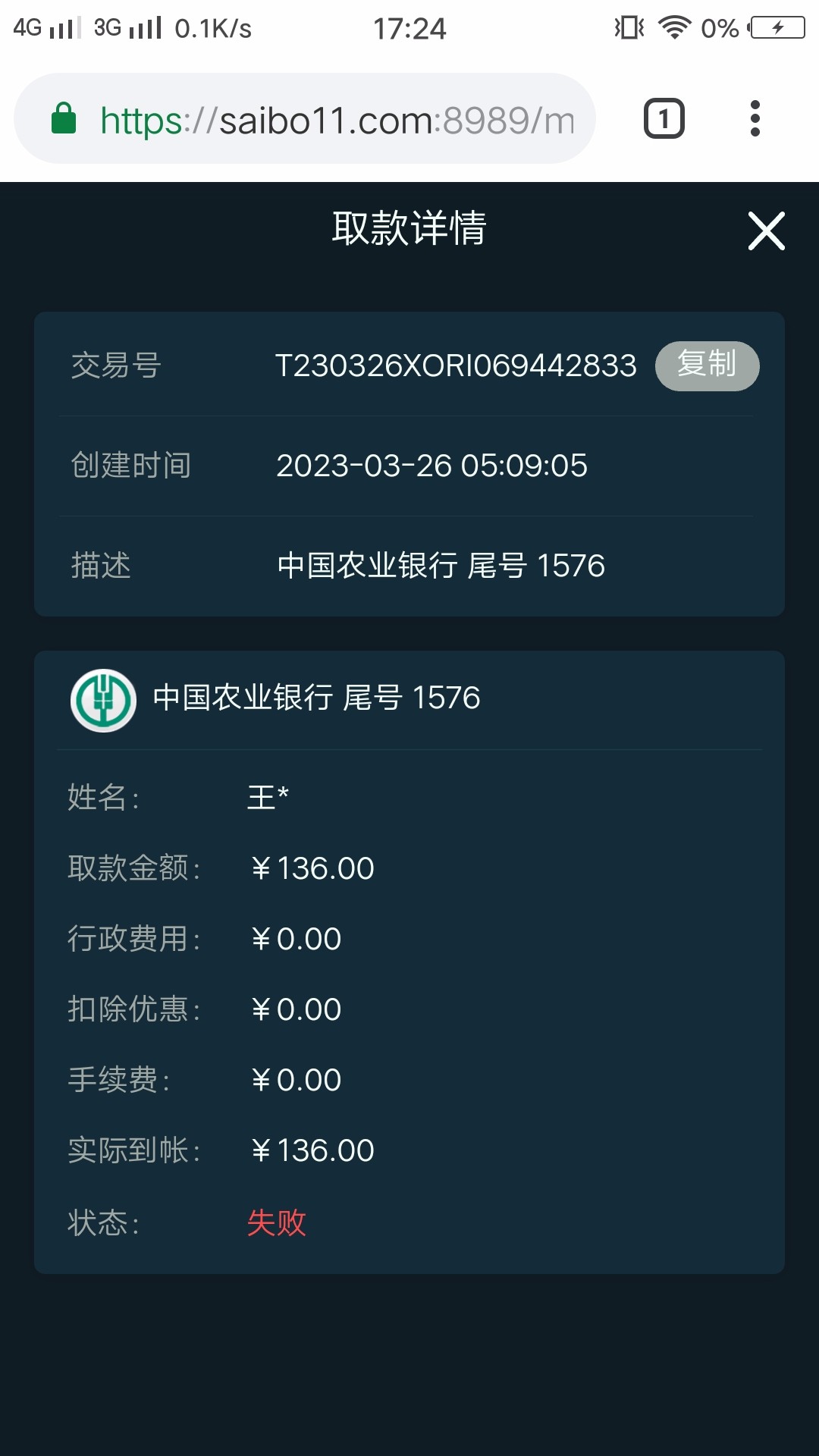Tap the vibrate mode icon
Viewport: 819px width, 1456px height.
click(629, 28)
